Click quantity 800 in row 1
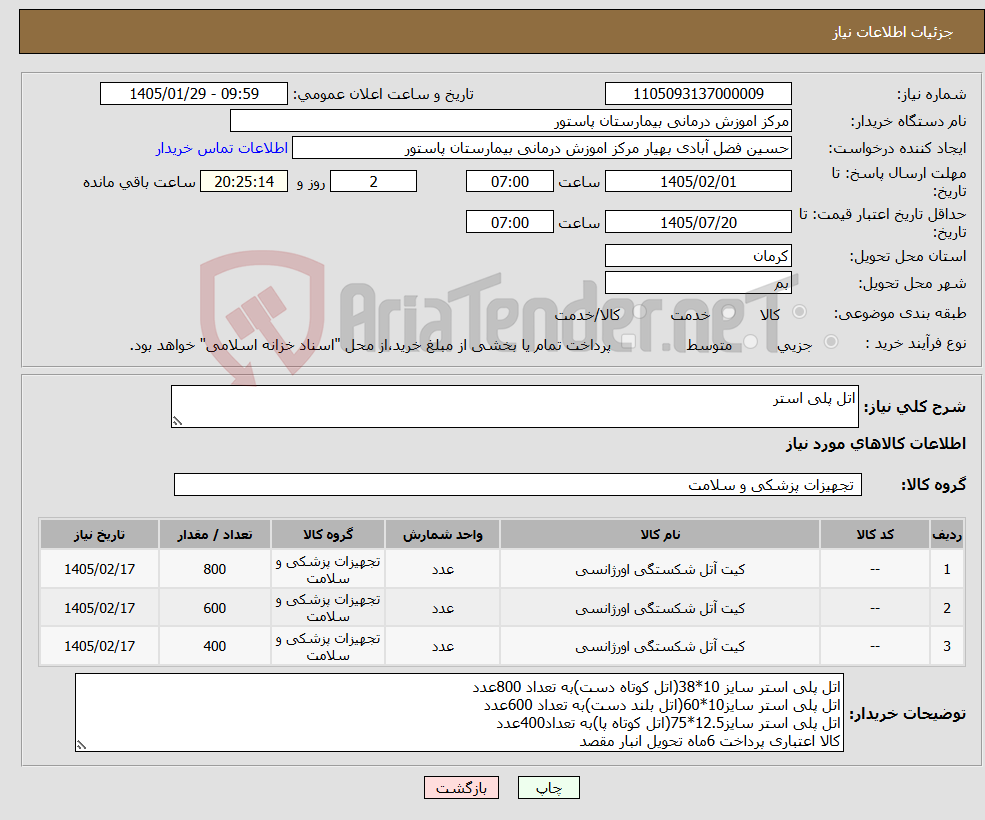Viewport: 985px width, 820px height. click(215, 569)
